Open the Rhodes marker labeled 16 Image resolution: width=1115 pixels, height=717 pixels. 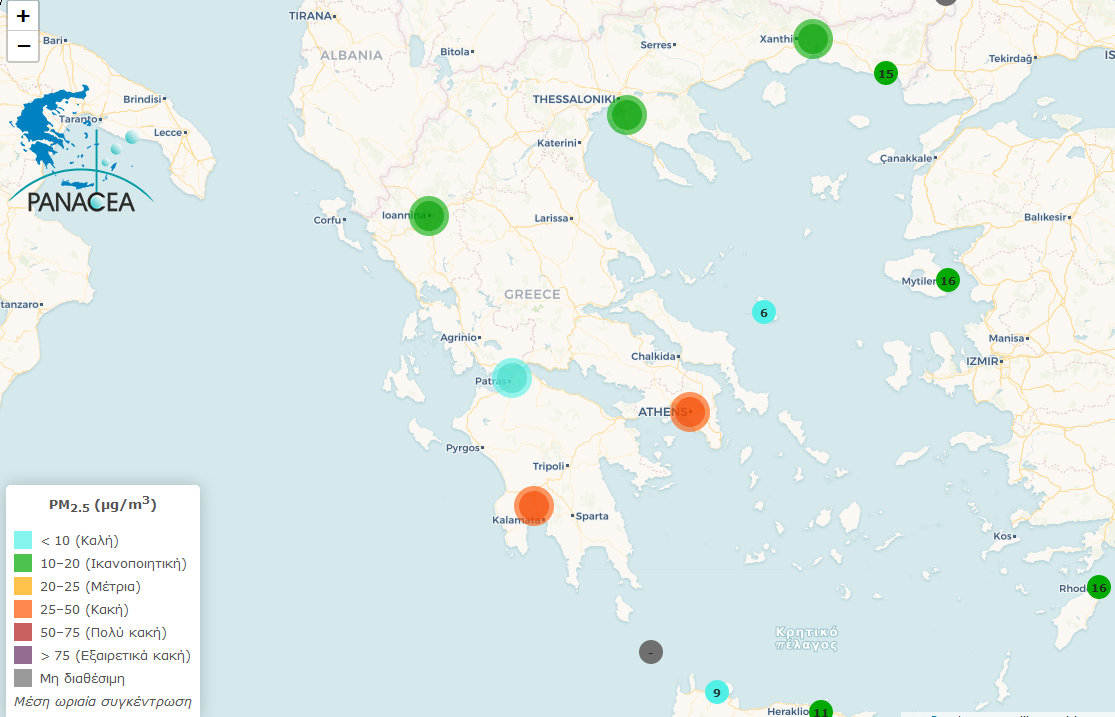pyautogui.click(x=1099, y=587)
